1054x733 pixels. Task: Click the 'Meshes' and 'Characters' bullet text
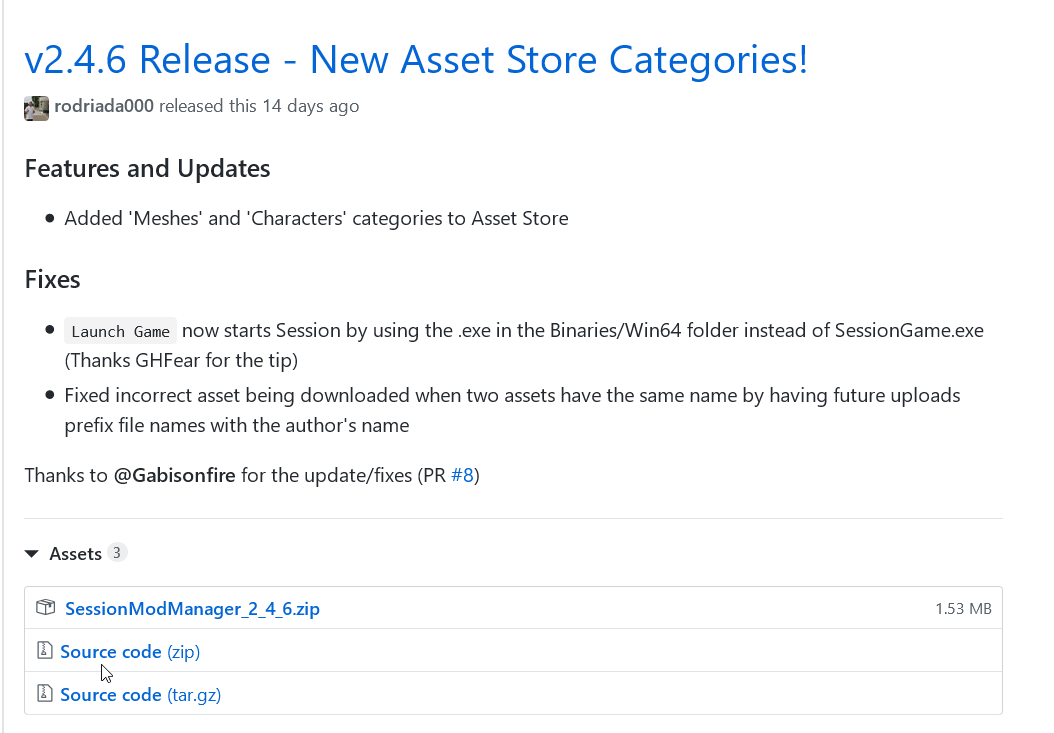316,218
